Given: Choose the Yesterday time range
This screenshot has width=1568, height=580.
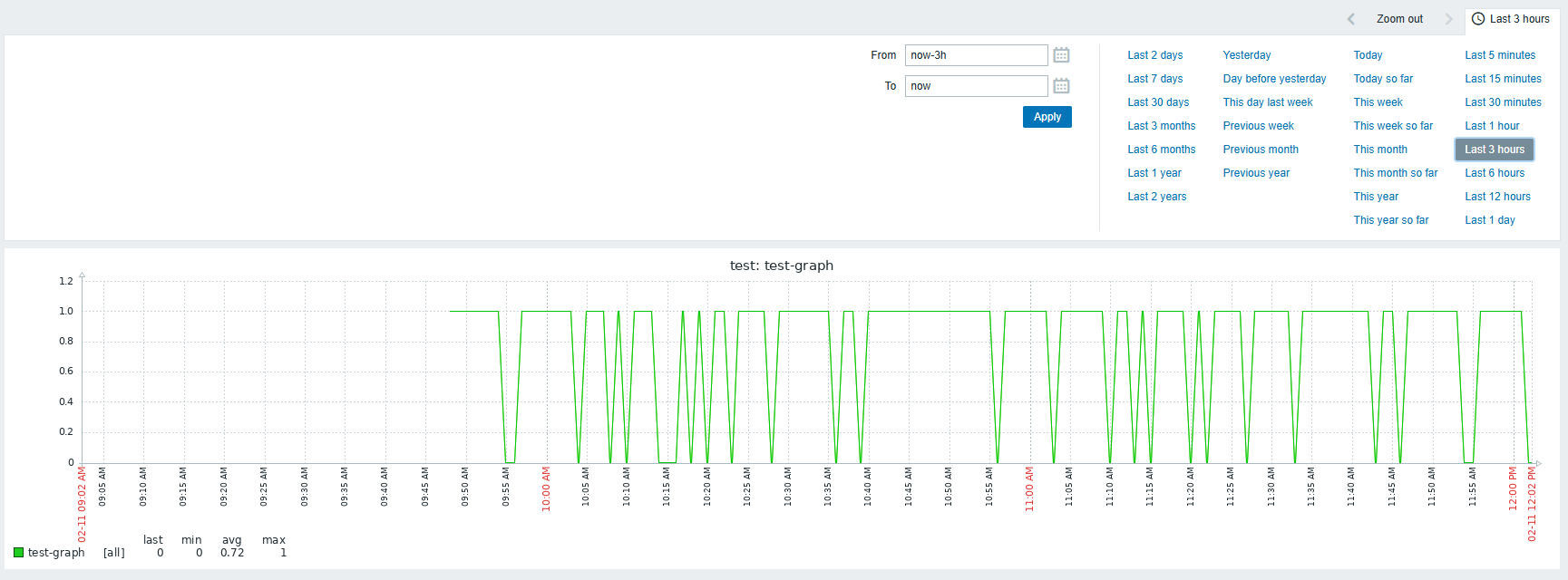Looking at the screenshot, I should pos(1246,55).
